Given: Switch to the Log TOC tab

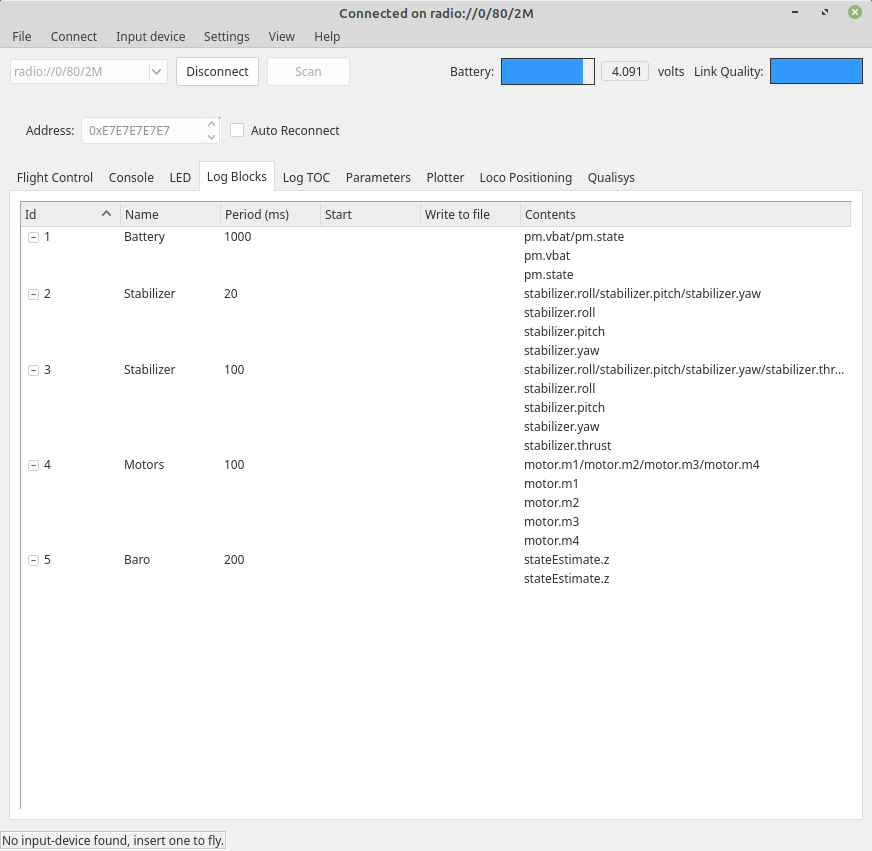Looking at the screenshot, I should pos(306,177).
